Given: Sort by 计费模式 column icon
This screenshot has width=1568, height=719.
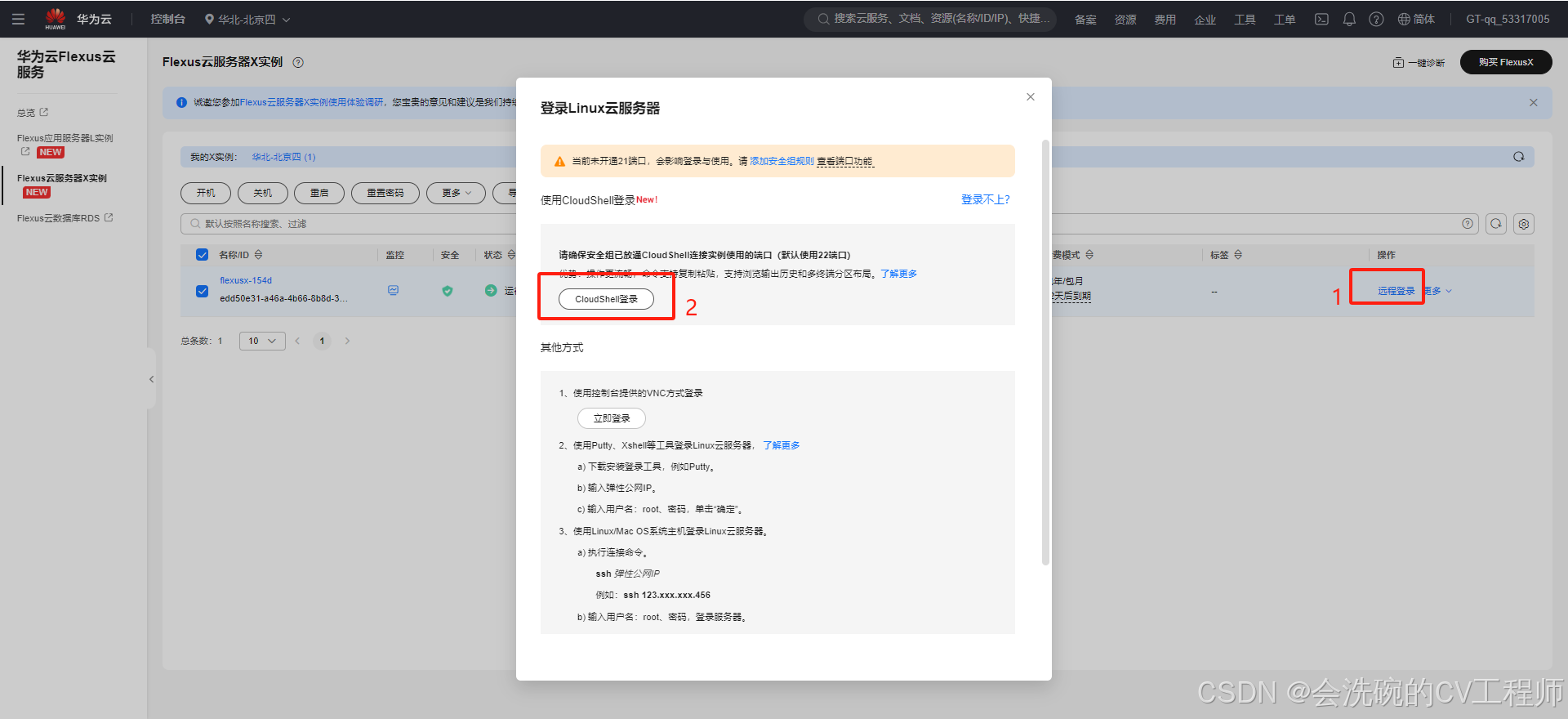Looking at the screenshot, I should (x=1089, y=255).
